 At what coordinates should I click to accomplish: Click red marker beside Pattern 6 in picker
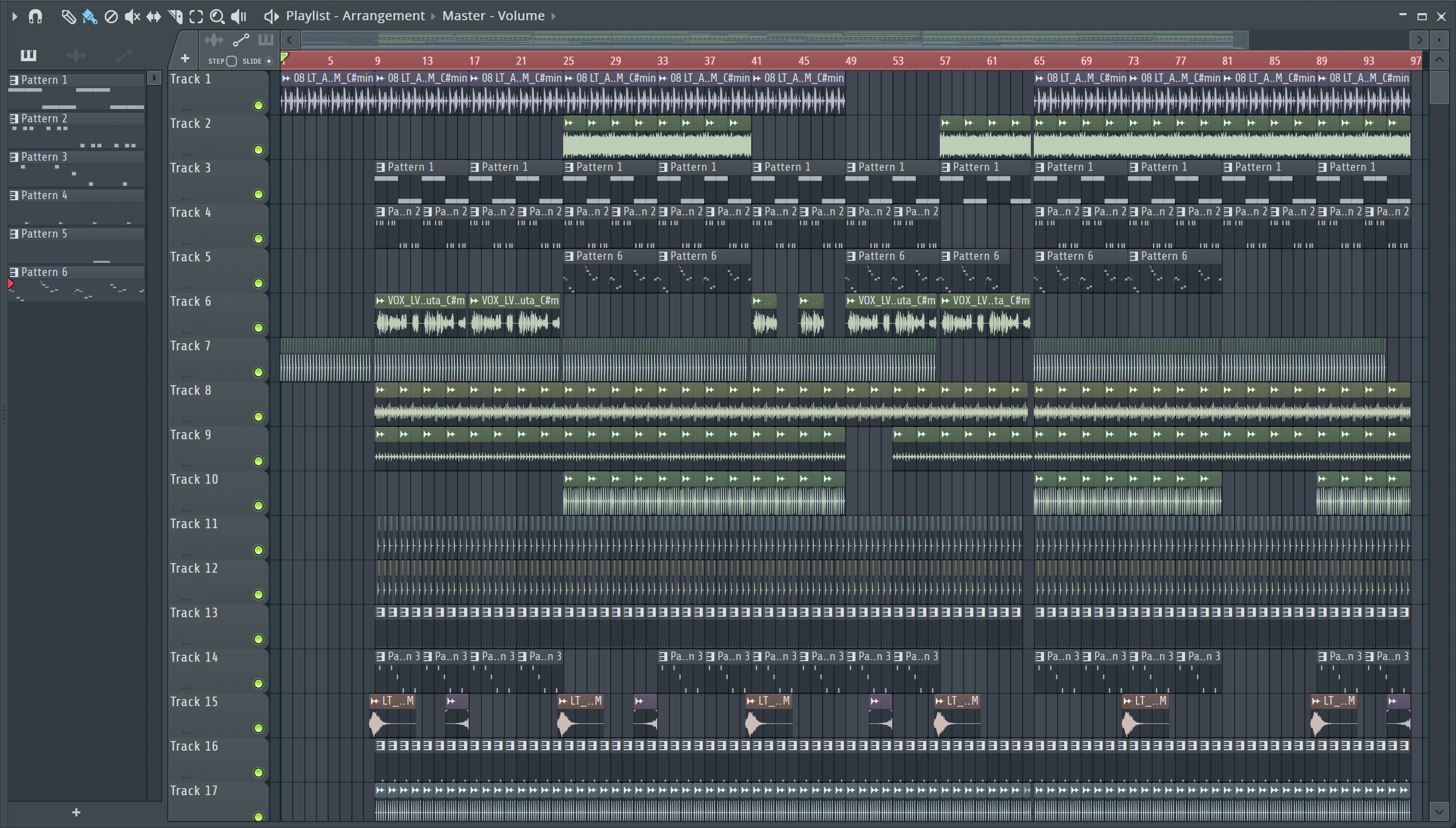coord(11,283)
